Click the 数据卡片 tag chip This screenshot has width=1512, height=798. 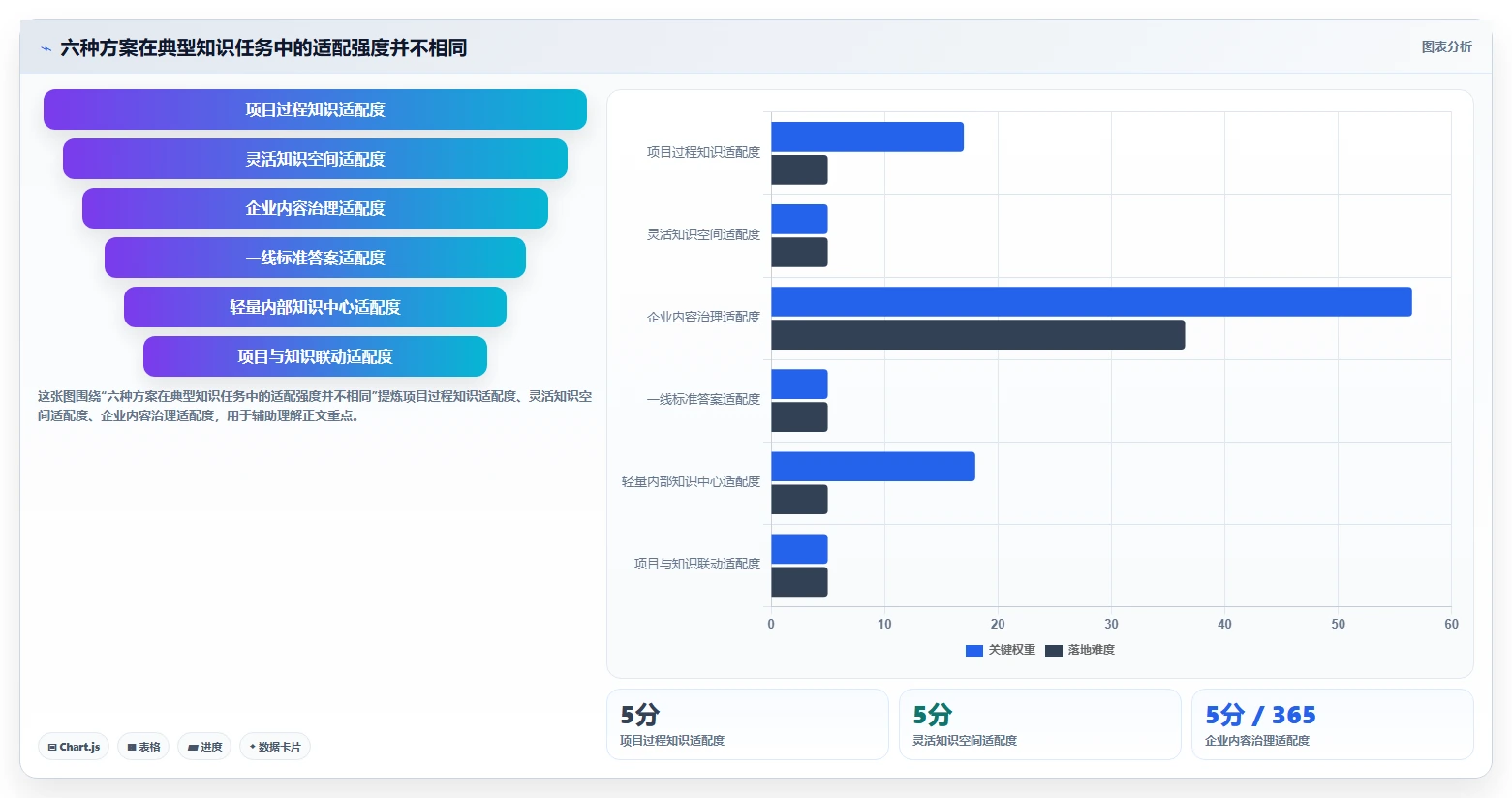(x=275, y=747)
